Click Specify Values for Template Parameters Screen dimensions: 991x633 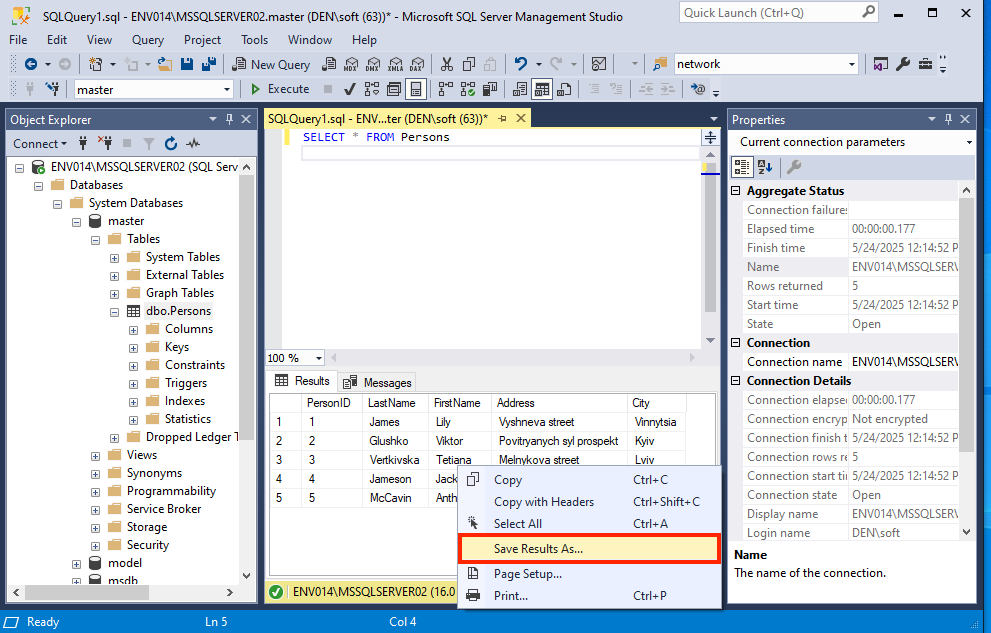tap(698, 89)
